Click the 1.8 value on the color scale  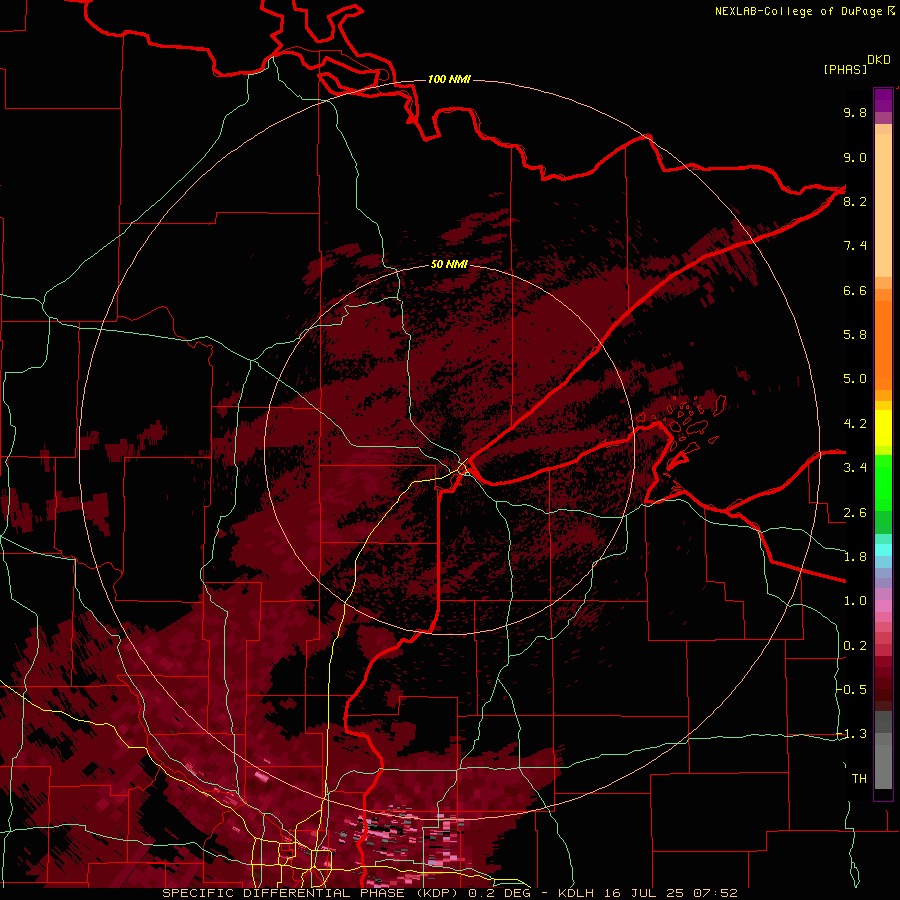(x=855, y=557)
